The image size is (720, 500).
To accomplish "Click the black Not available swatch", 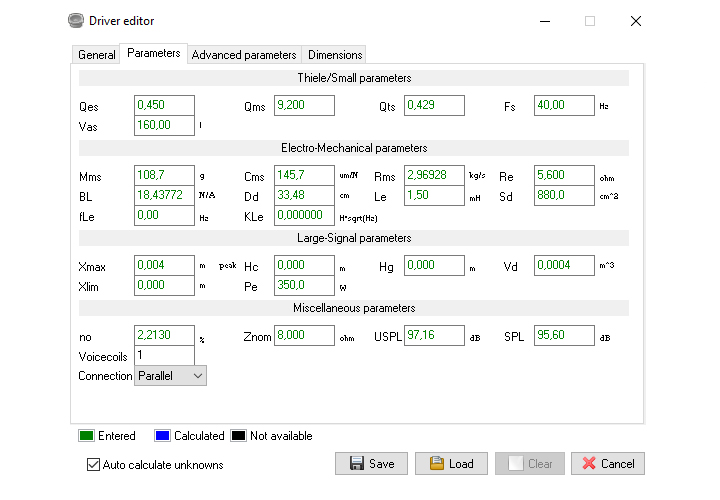I will (x=239, y=436).
